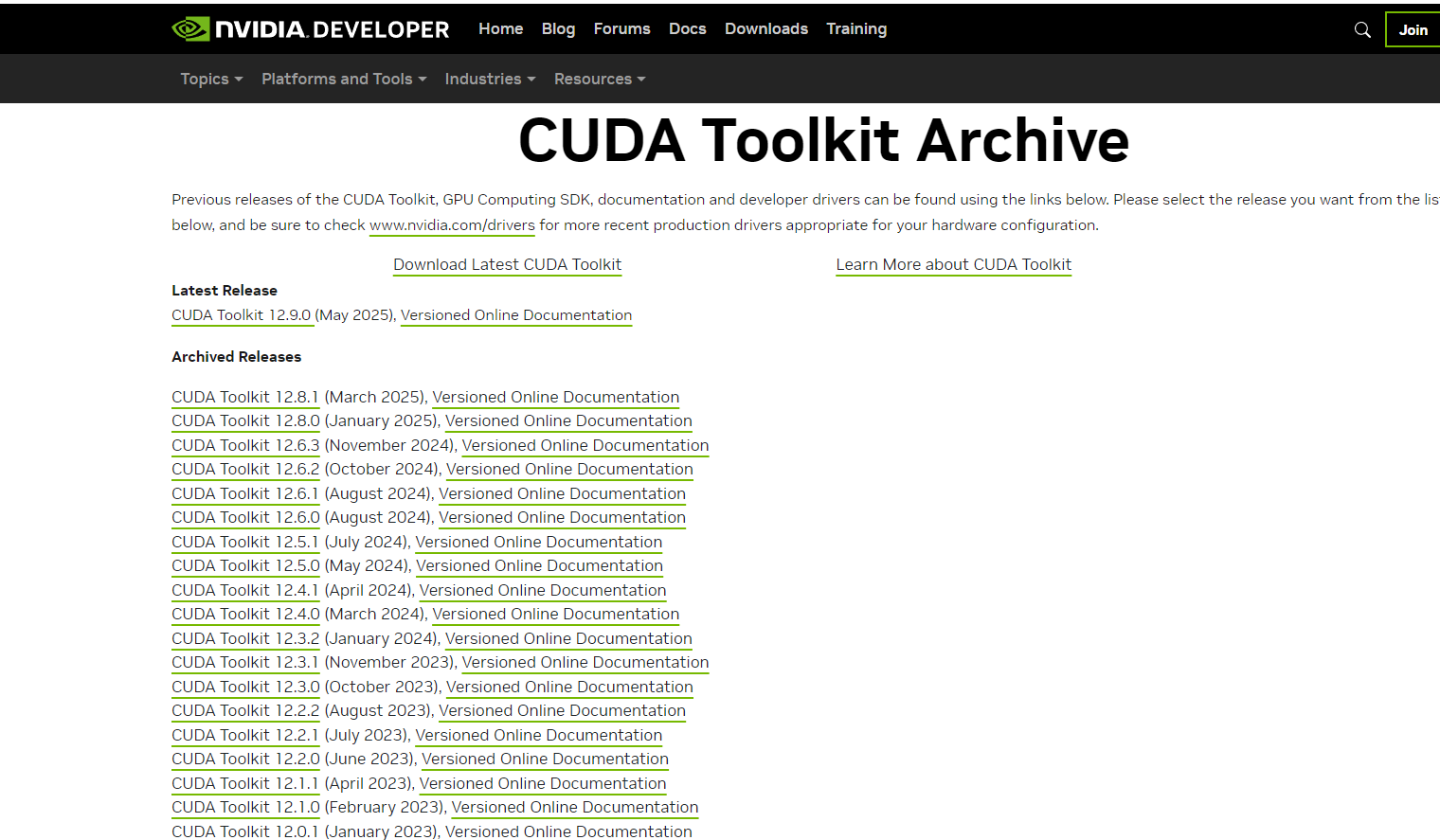The height and width of the screenshot is (840, 1440).
Task: Open documentation for 12.2.2 August 2023
Action: coord(562,710)
